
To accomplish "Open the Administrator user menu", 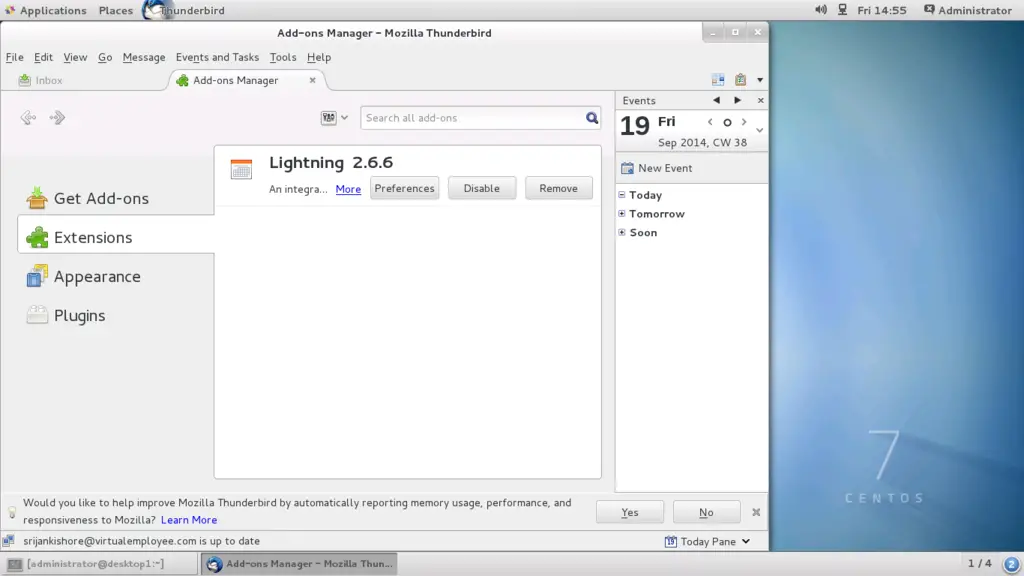I will pos(967,10).
